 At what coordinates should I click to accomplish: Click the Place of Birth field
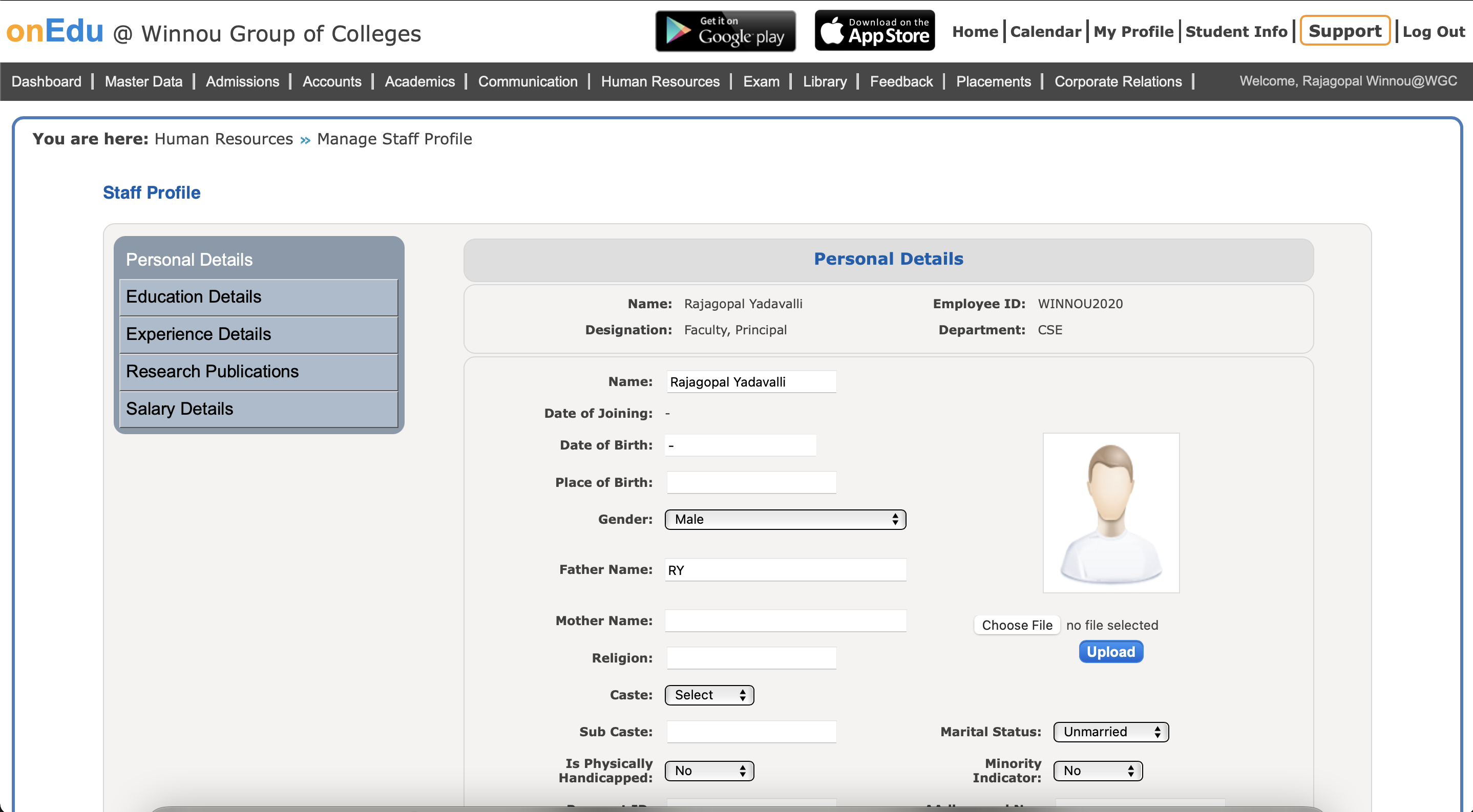tap(751, 482)
